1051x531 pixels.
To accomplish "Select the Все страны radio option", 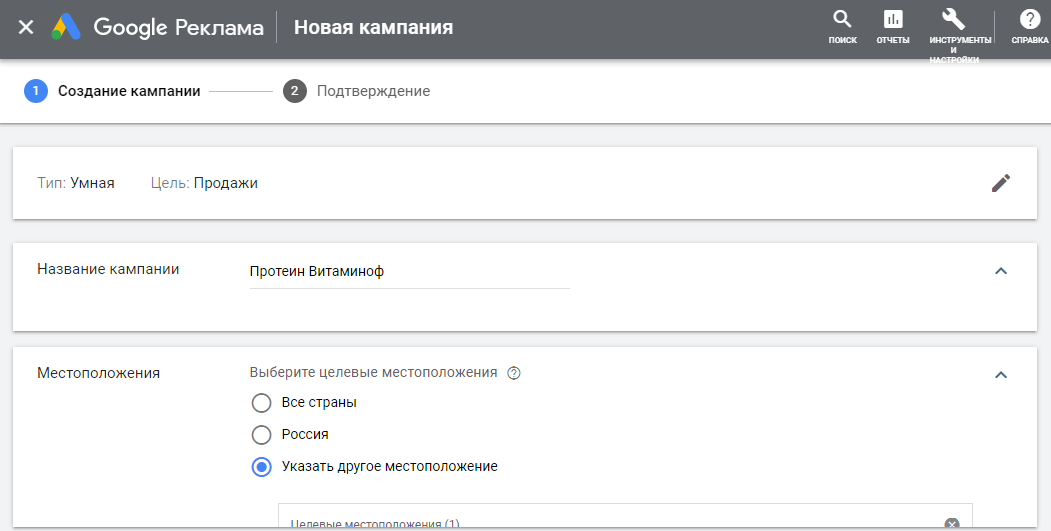I will tap(261, 403).
